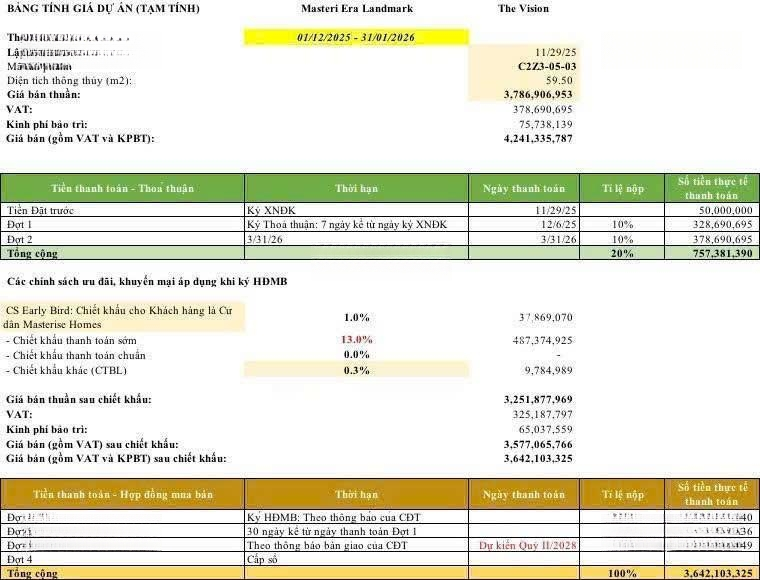
Task: Click the Tiền thanh toán - Thoả thuận header
Action: tap(123, 188)
